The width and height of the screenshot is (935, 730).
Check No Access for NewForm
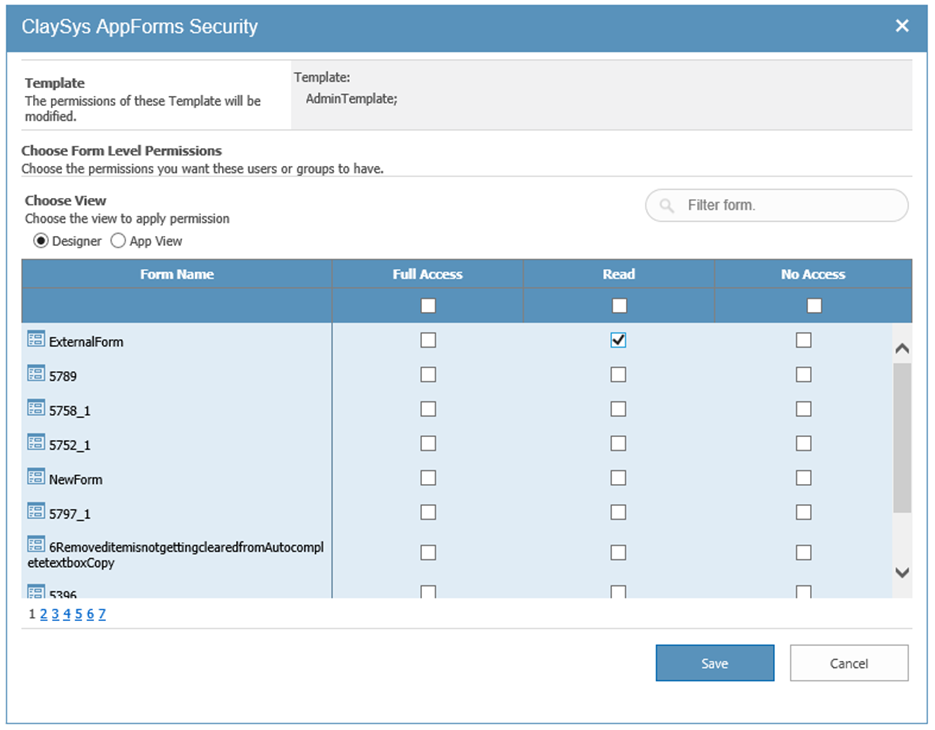(804, 478)
